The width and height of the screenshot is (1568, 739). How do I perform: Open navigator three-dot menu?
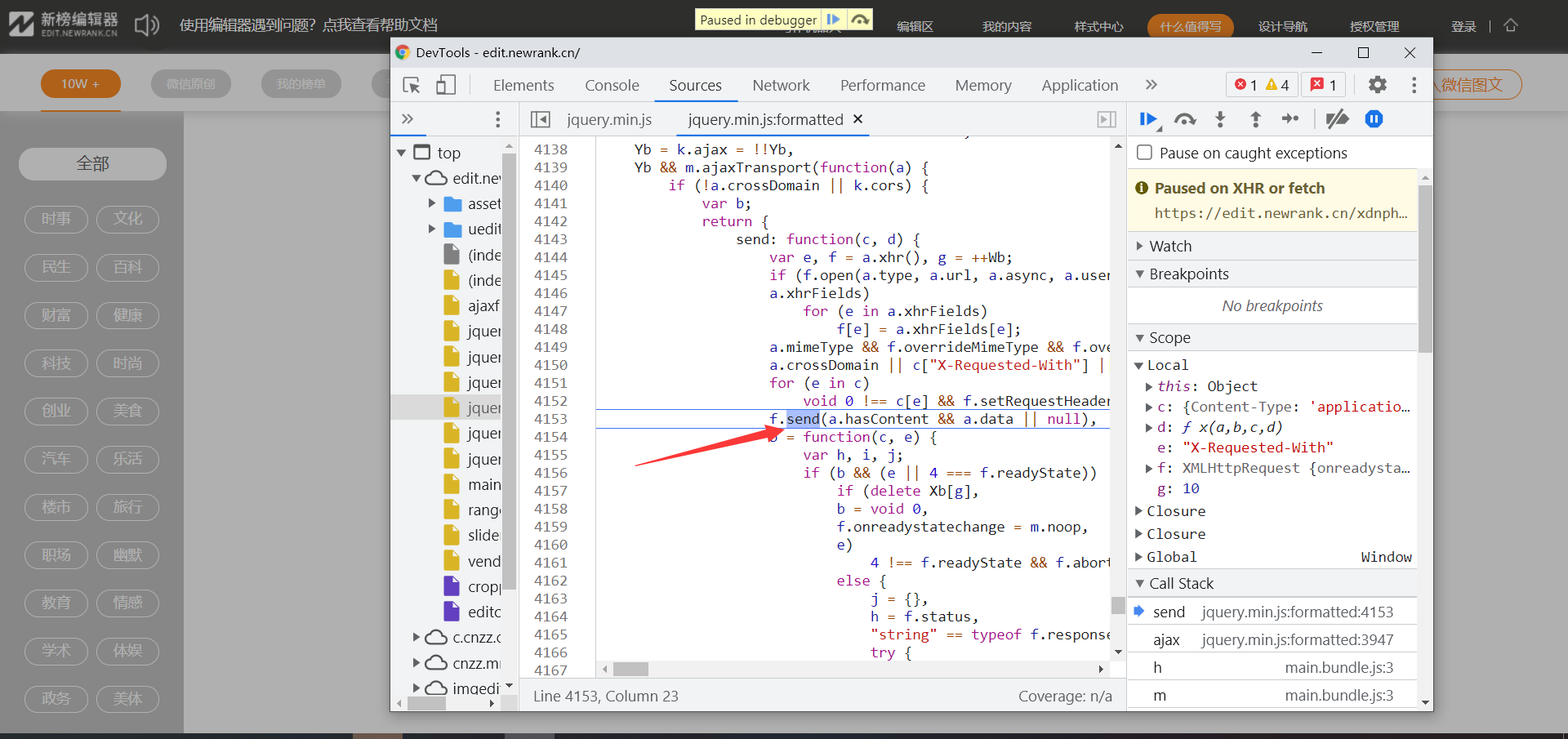point(497,120)
